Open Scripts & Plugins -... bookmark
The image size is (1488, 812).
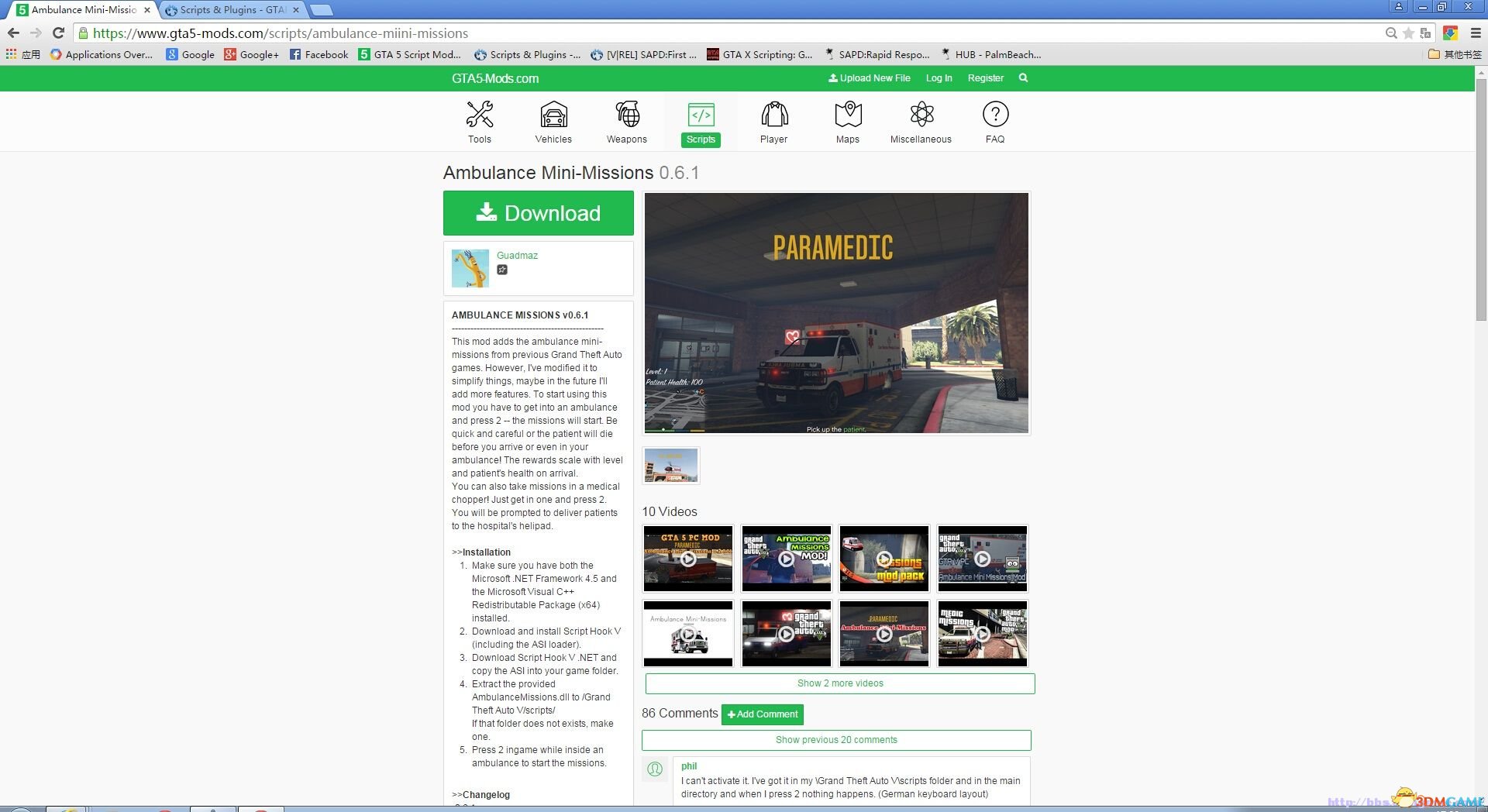[527, 54]
